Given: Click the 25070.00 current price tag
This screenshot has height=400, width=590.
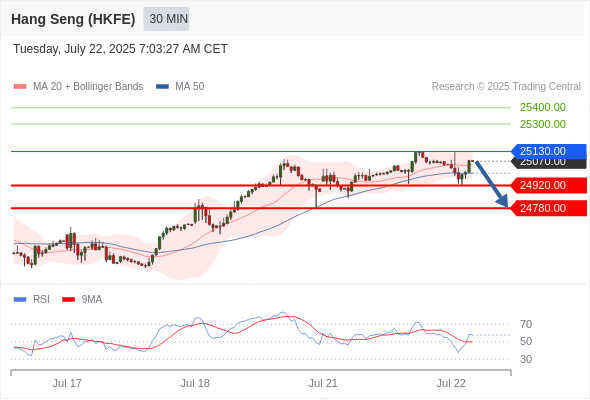Looking at the screenshot, I should point(549,163).
